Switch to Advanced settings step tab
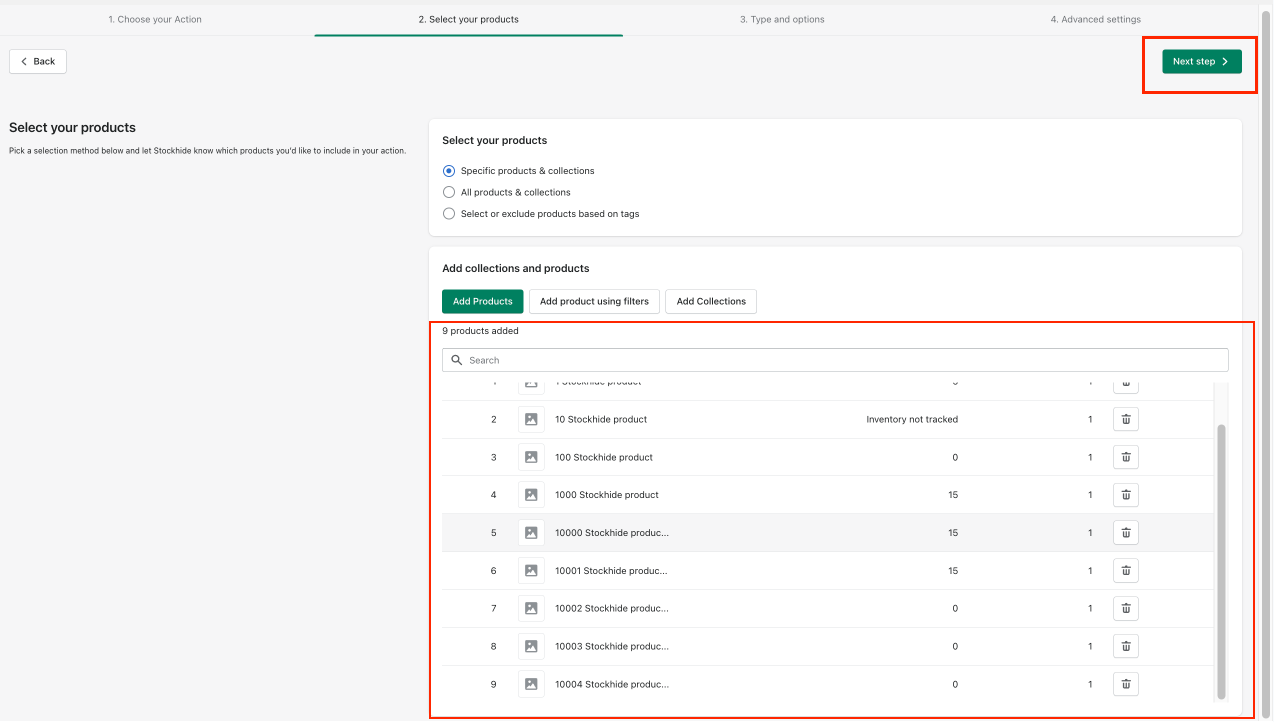1274x722 pixels. pyautogui.click(x=1095, y=19)
